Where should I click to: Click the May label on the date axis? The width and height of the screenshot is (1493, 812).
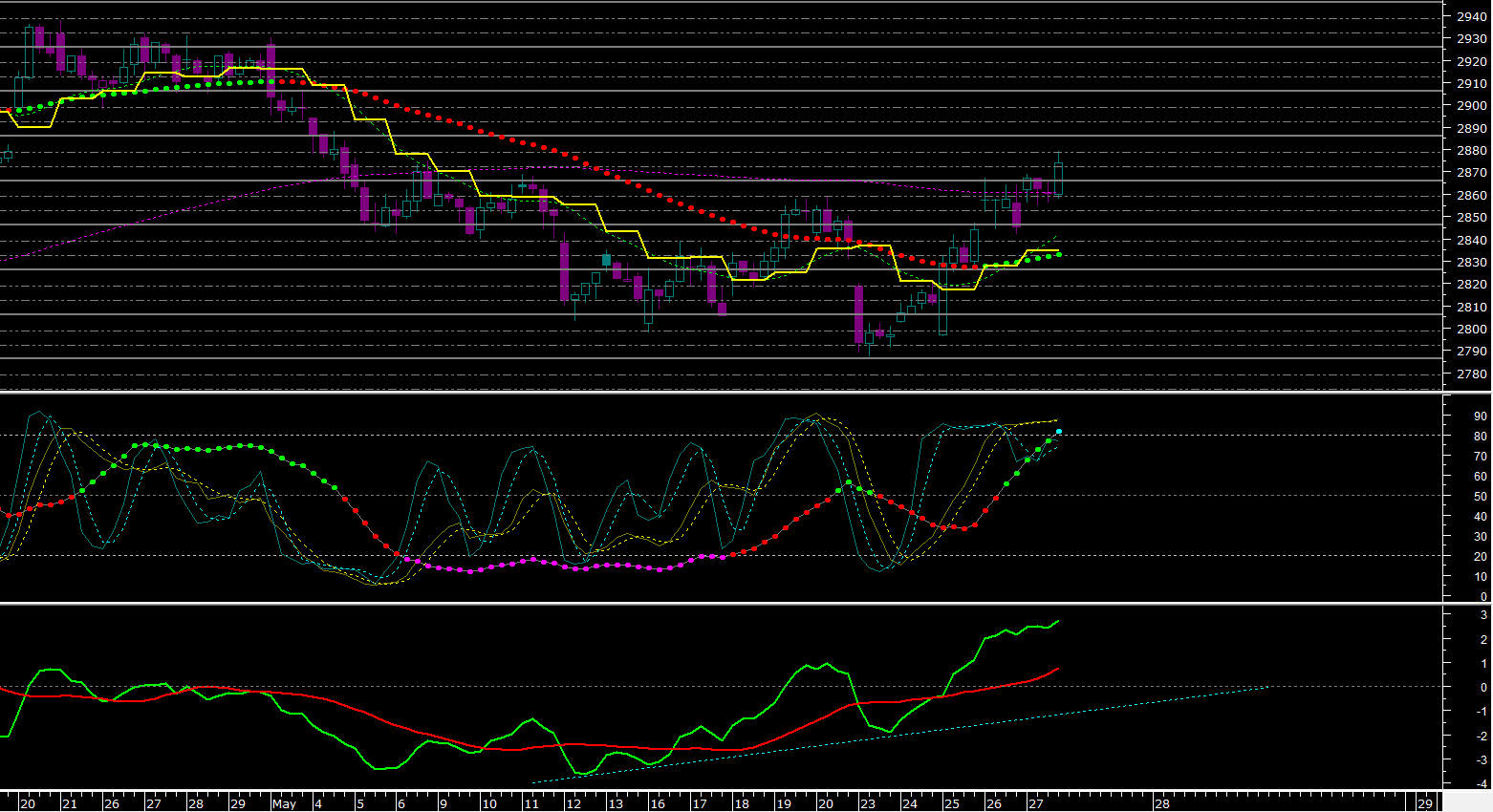point(284,804)
